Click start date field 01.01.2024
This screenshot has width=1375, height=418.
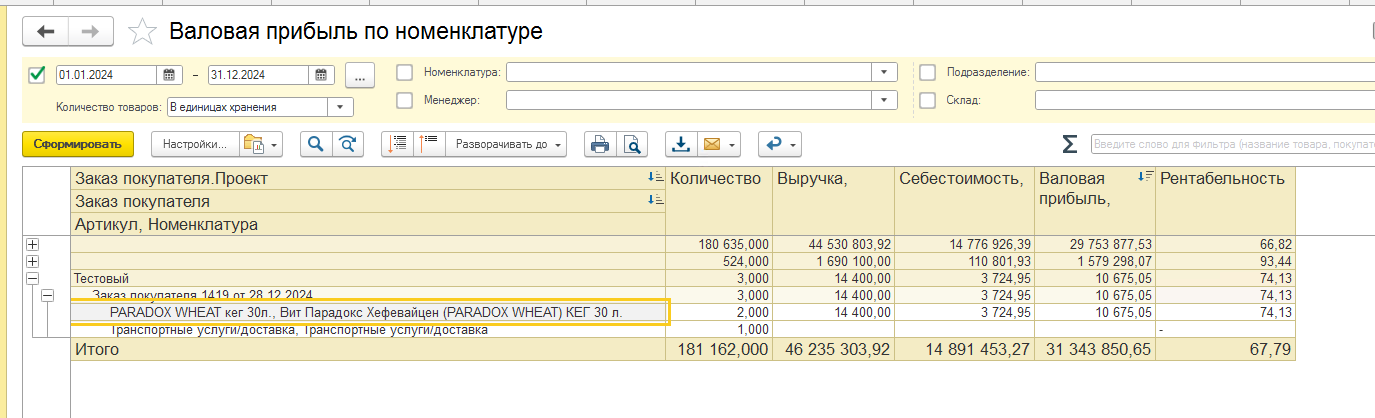(108, 75)
